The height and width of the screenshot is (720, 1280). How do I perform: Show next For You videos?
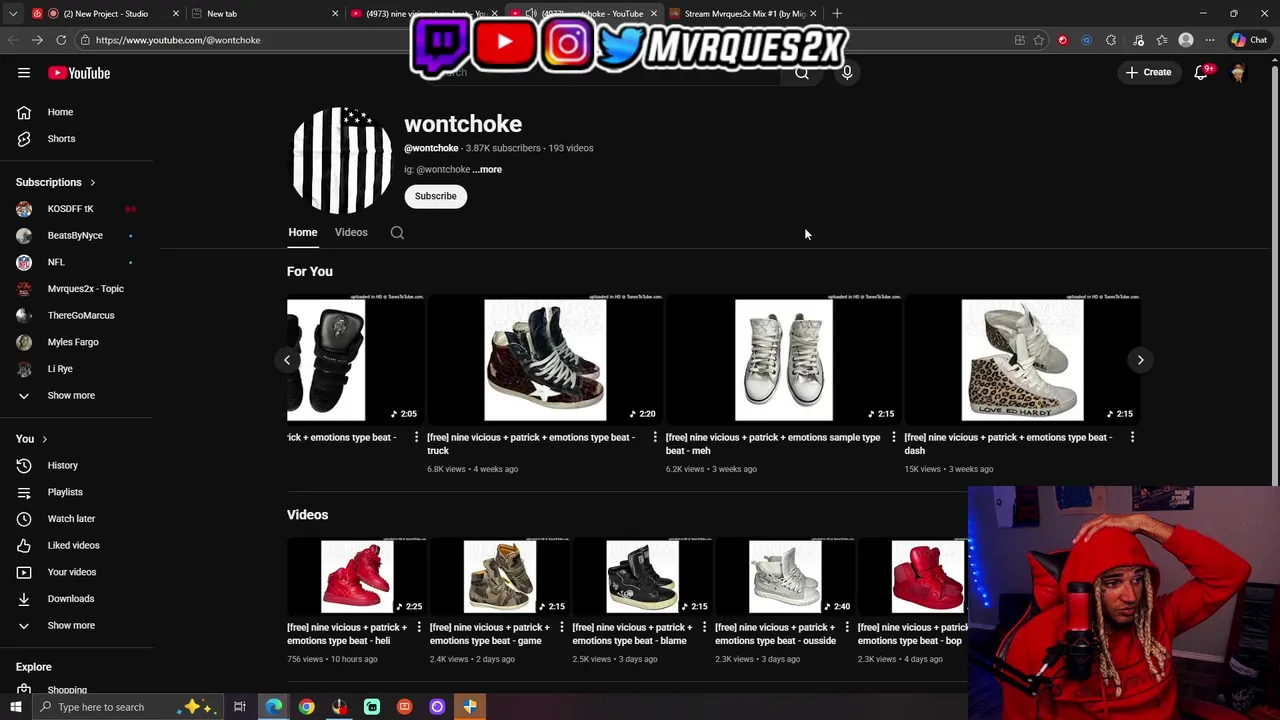pyautogui.click(x=1140, y=360)
